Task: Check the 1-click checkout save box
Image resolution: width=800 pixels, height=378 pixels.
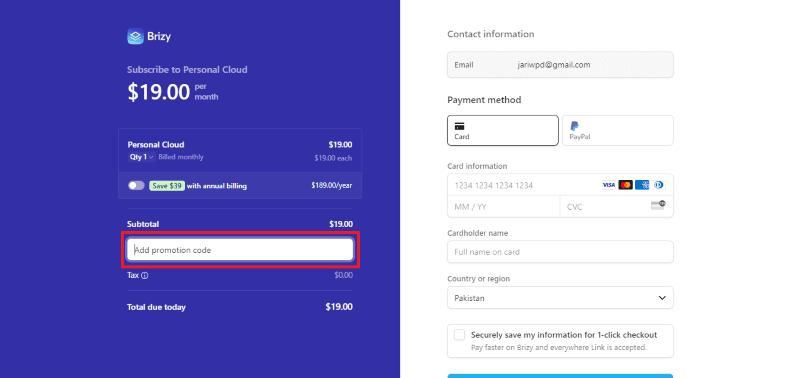Action: coord(460,335)
